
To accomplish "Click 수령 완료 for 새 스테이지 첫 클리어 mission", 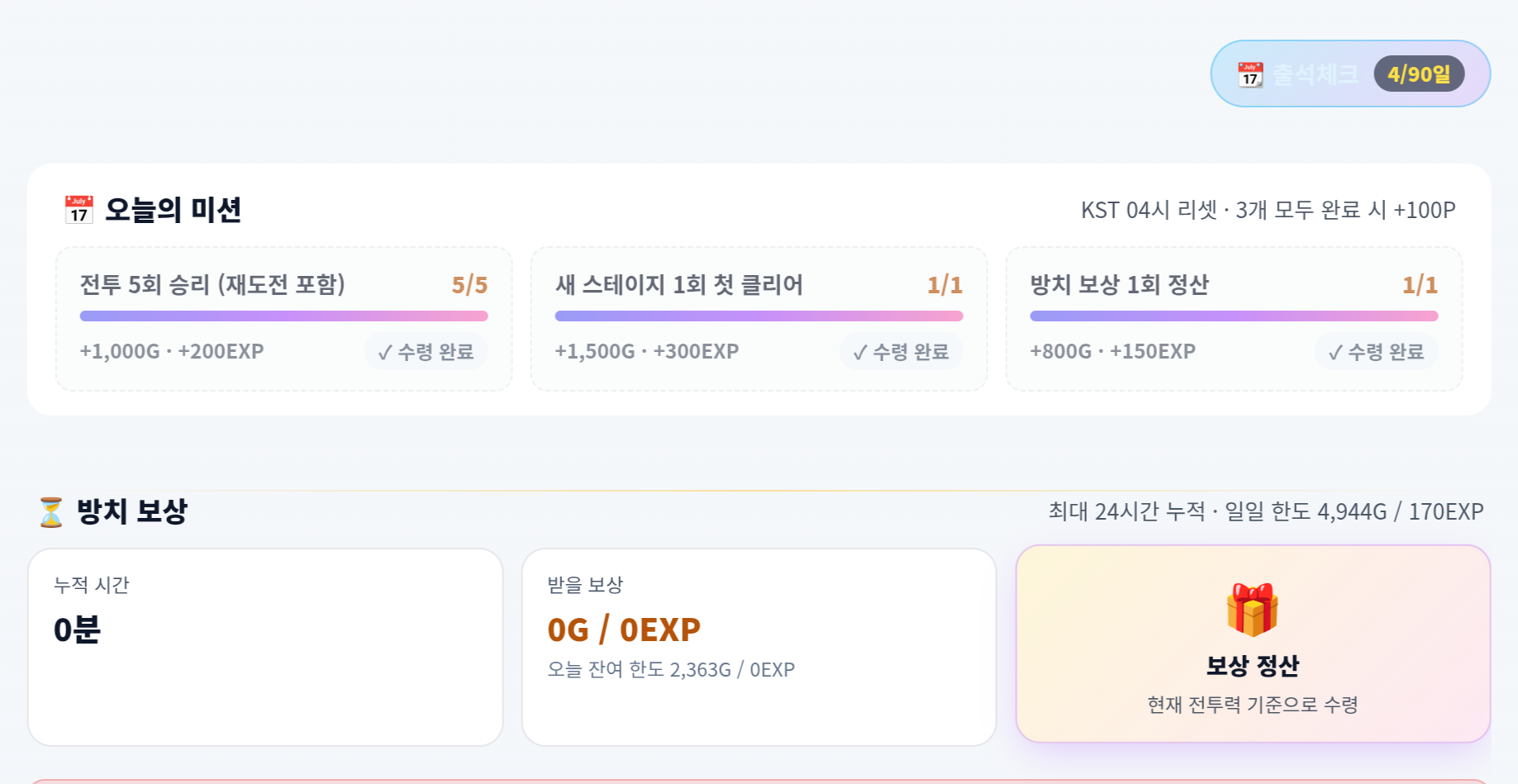I will click(902, 352).
